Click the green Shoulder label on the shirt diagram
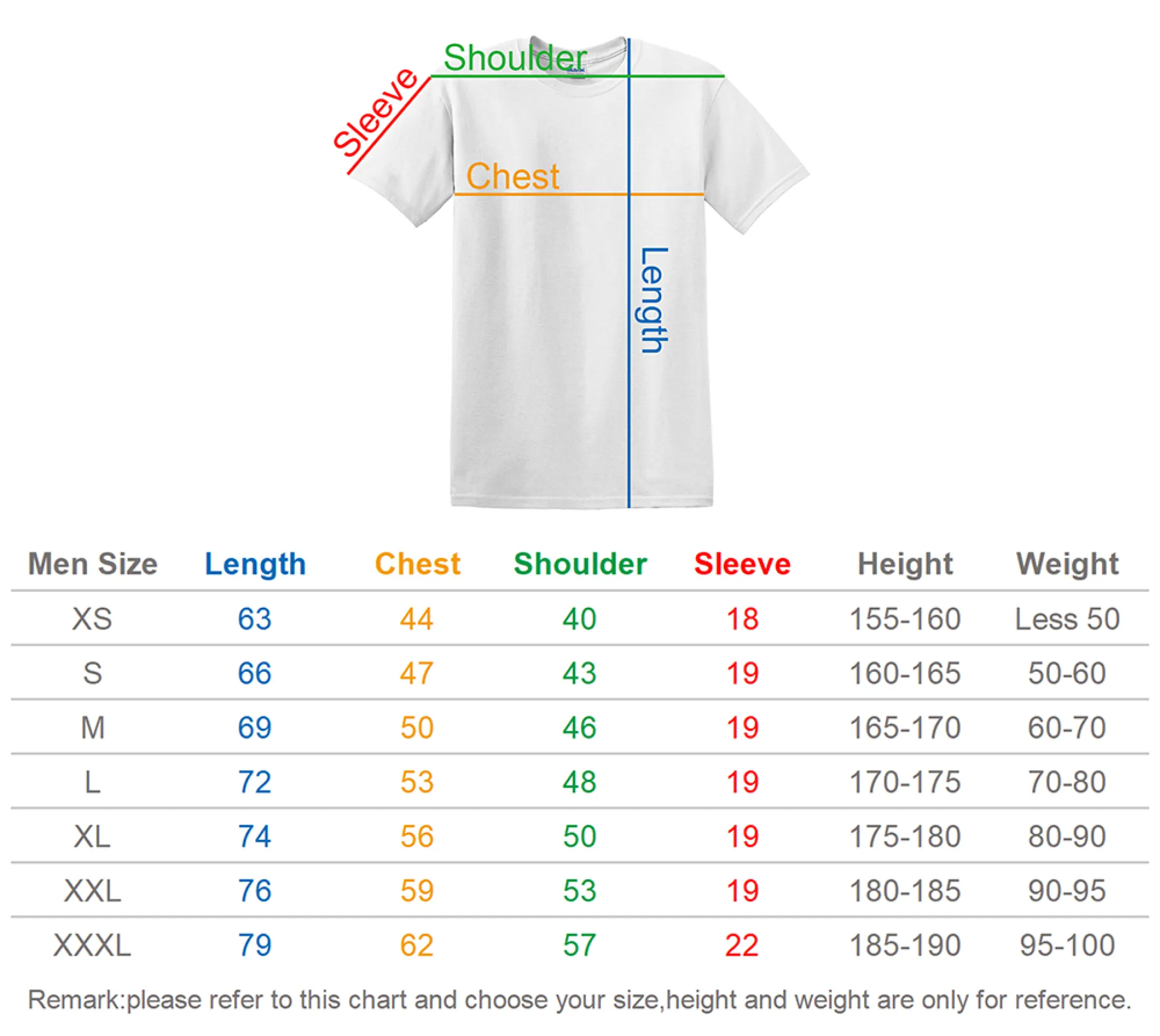 515,57
